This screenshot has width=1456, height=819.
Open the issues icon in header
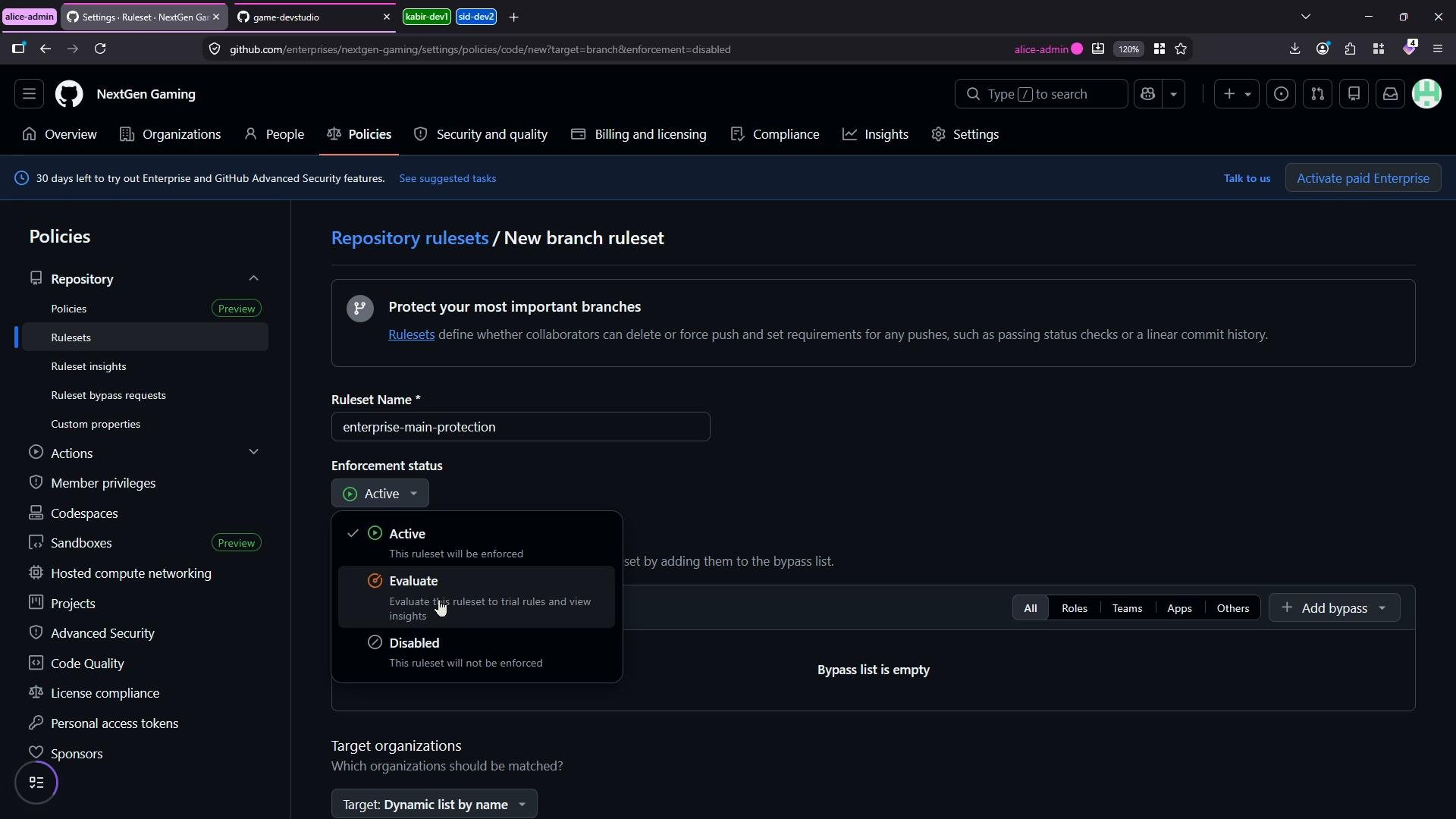1282,94
